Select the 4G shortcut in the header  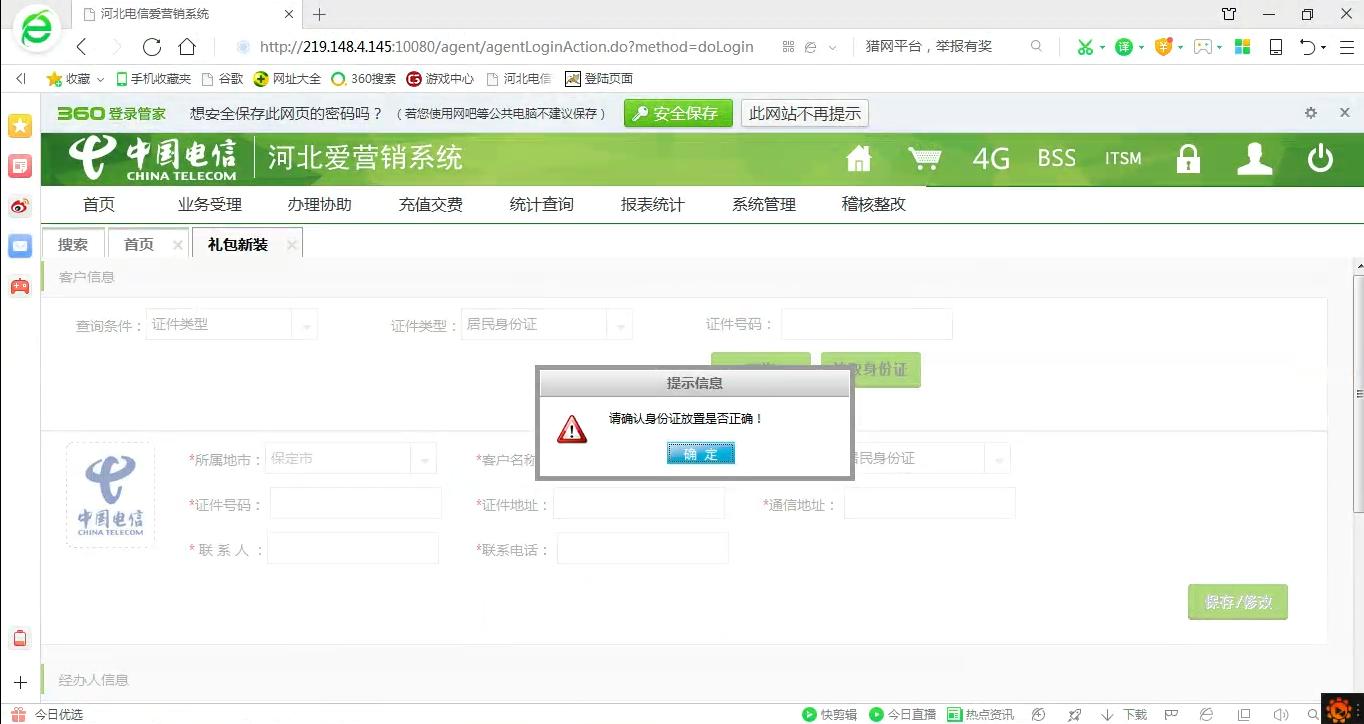pos(990,158)
